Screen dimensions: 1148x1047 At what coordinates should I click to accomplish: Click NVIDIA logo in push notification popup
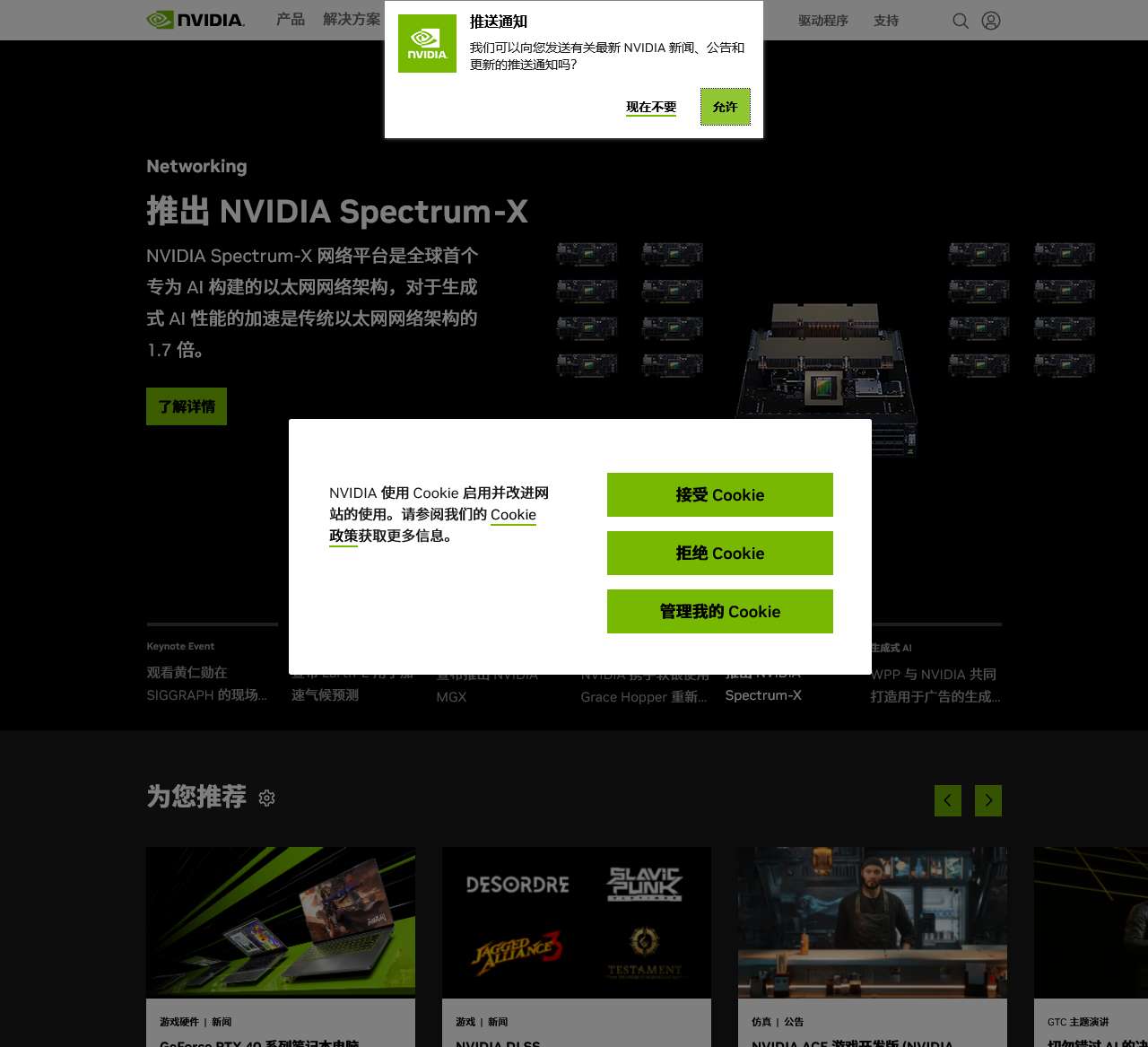(427, 43)
